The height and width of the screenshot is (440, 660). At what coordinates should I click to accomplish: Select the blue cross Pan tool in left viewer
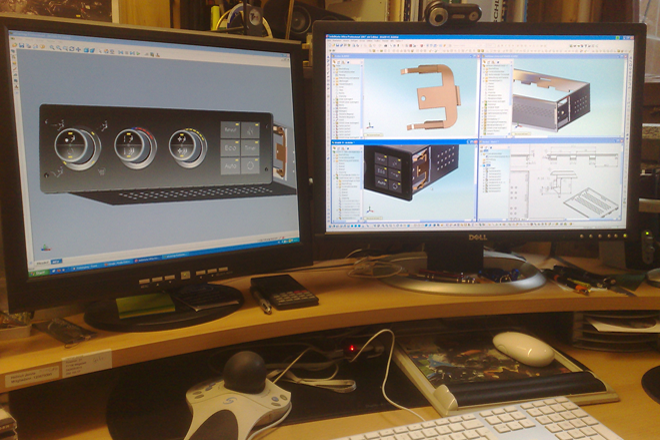pyautogui.click(x=78, y=50)
